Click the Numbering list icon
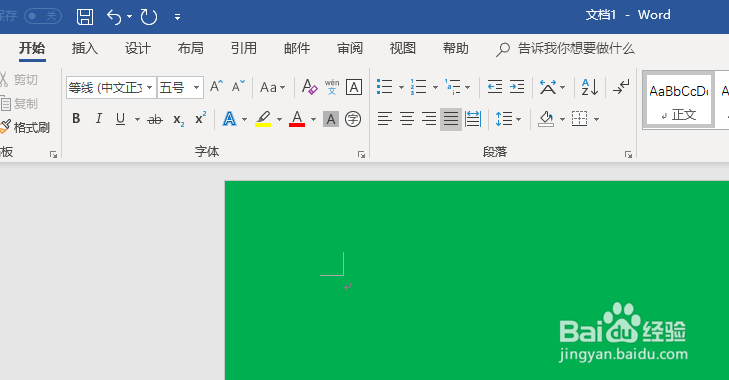 tap(418, 87)
